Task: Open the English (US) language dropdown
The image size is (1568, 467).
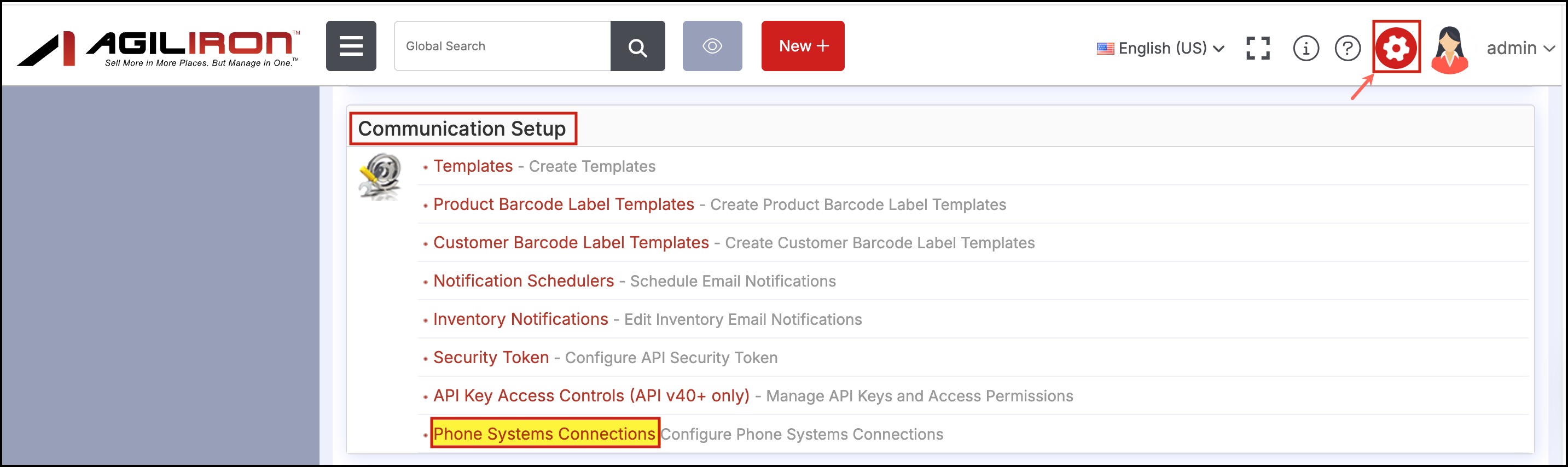Action: coord(1161,48)
